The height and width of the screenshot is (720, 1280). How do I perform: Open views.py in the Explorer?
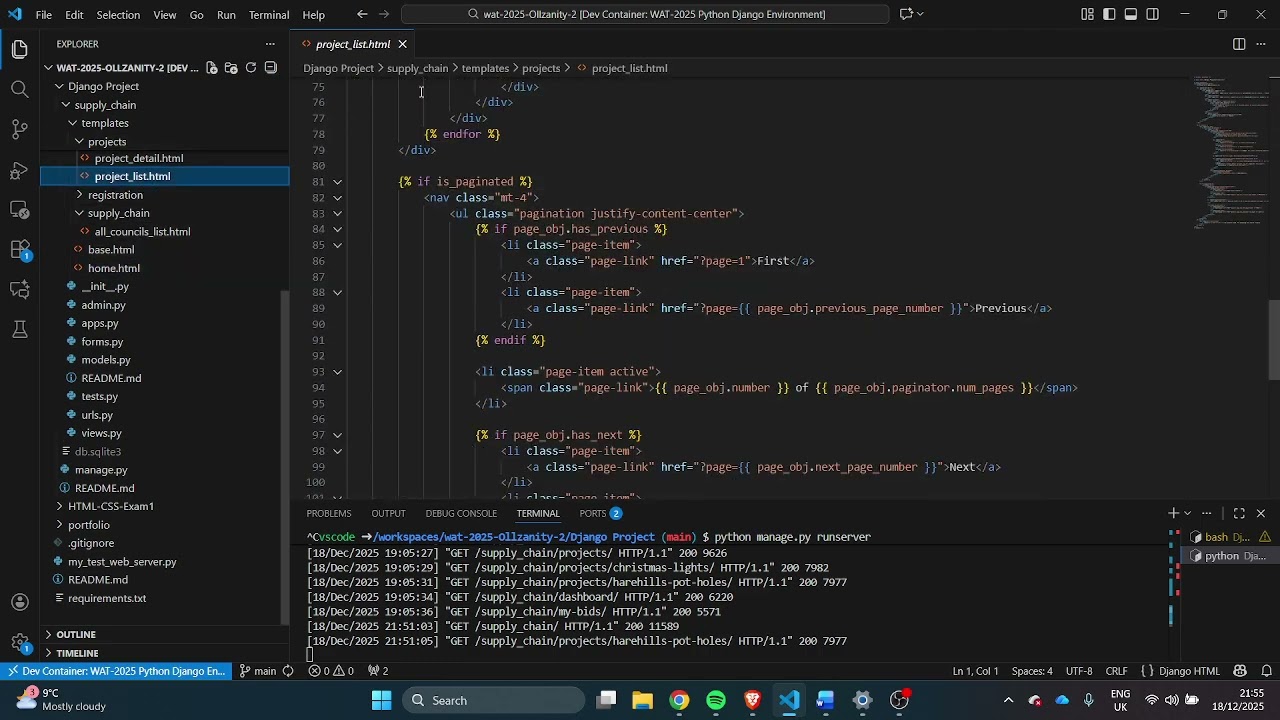pos(101,433)
